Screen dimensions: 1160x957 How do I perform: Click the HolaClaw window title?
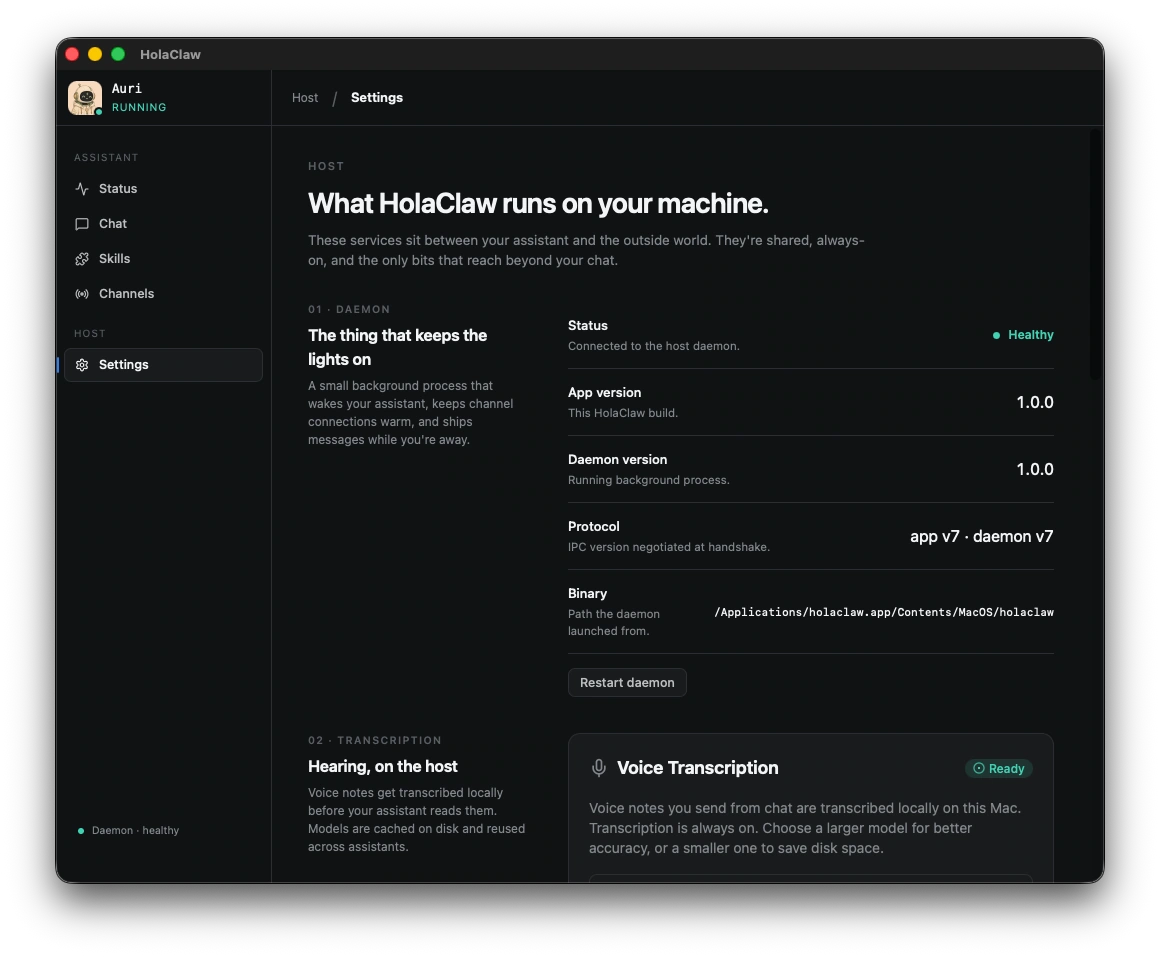coord(170,54)
